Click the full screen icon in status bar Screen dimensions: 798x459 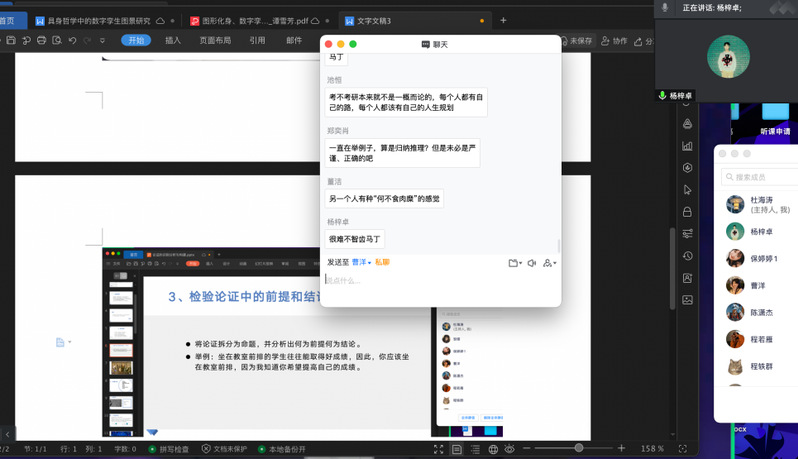(438, 450)
